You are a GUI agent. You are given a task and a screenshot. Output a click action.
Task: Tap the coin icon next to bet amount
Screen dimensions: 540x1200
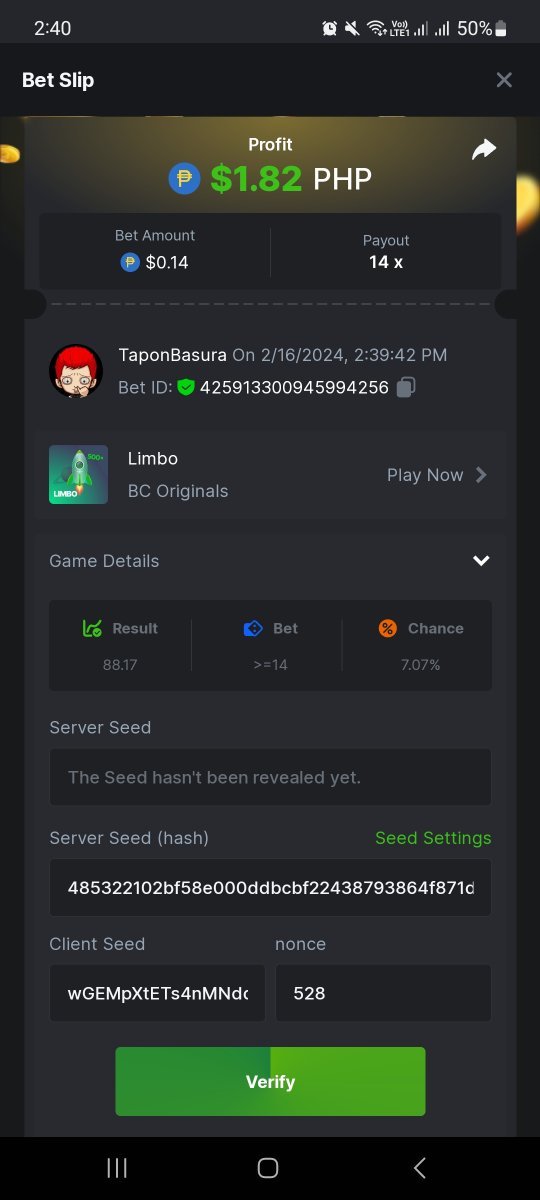[x=130, y=262]
